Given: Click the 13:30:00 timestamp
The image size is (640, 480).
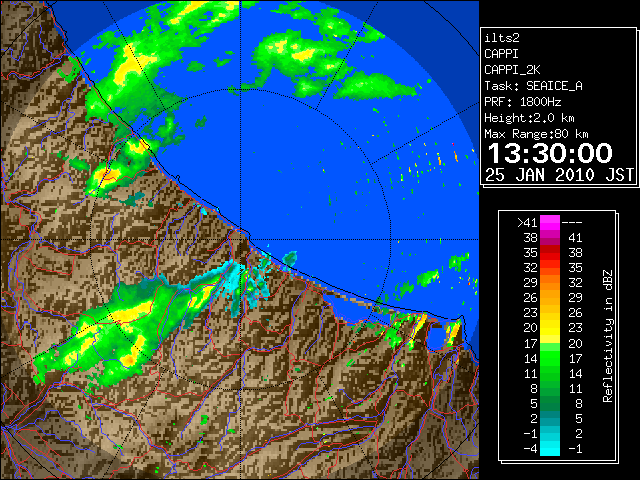Looking at the screenshot, I should [x=550, y=153].
